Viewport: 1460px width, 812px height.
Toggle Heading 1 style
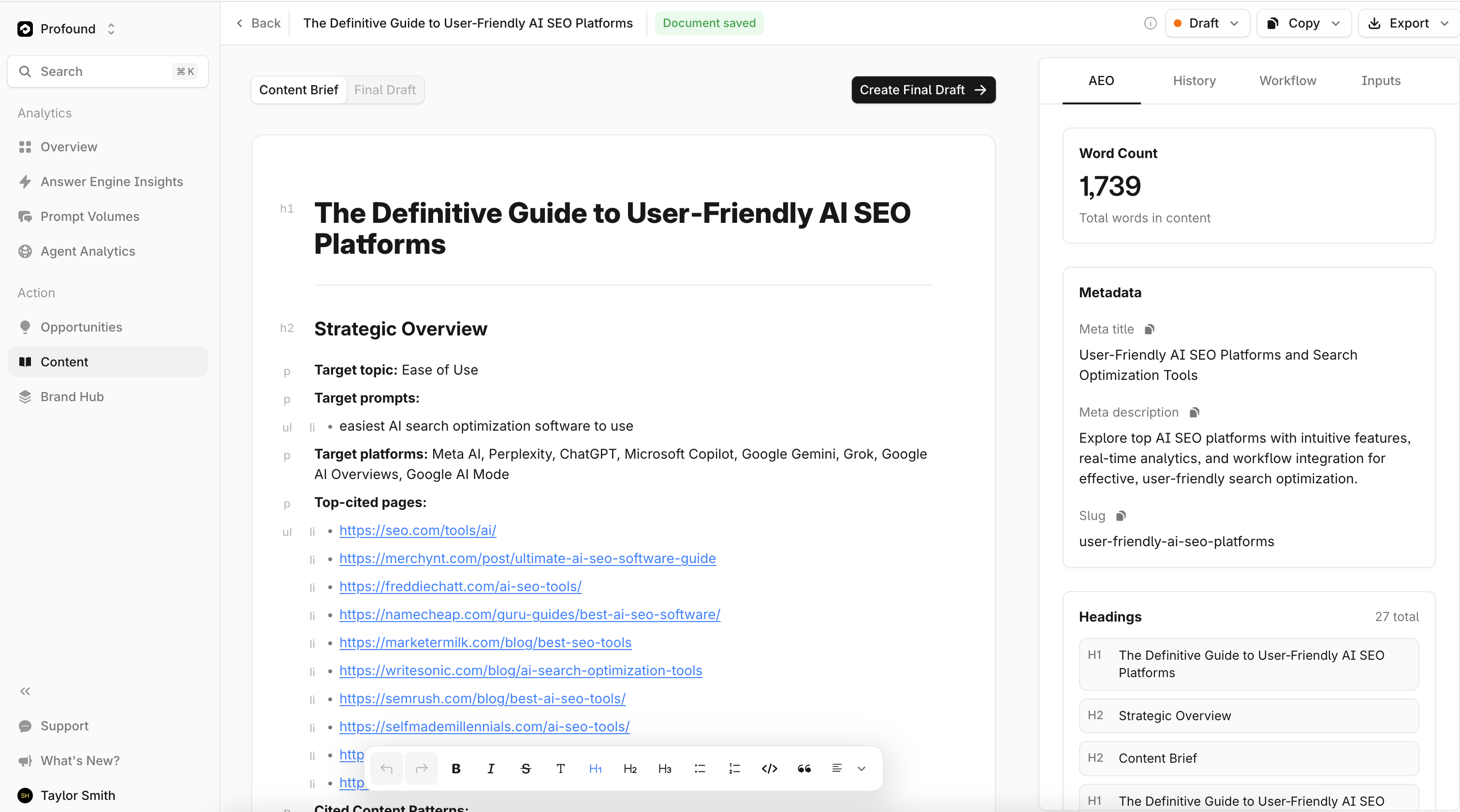(x=596, y=768)
